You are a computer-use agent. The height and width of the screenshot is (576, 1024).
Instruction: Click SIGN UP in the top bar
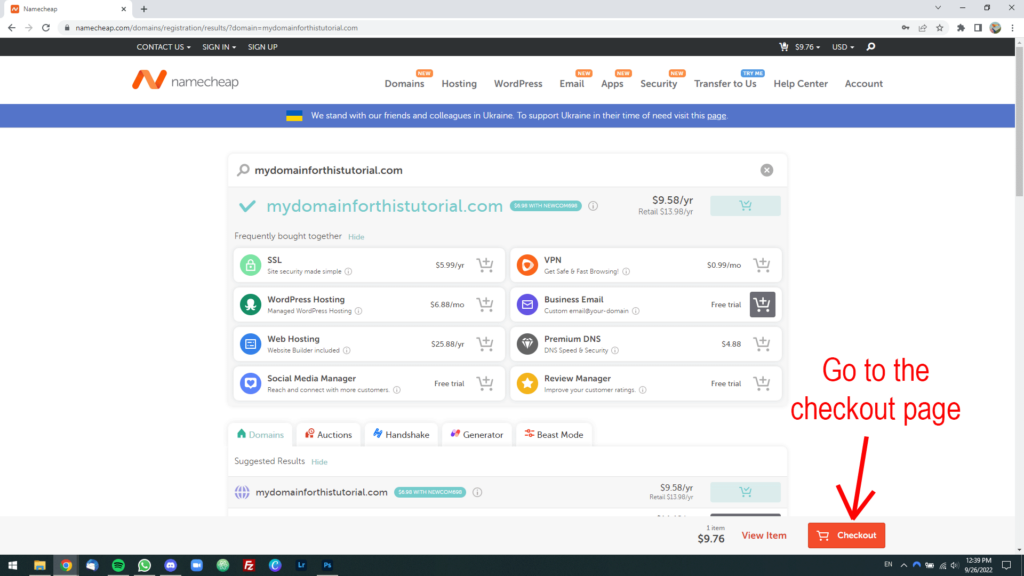click(263, 47)
